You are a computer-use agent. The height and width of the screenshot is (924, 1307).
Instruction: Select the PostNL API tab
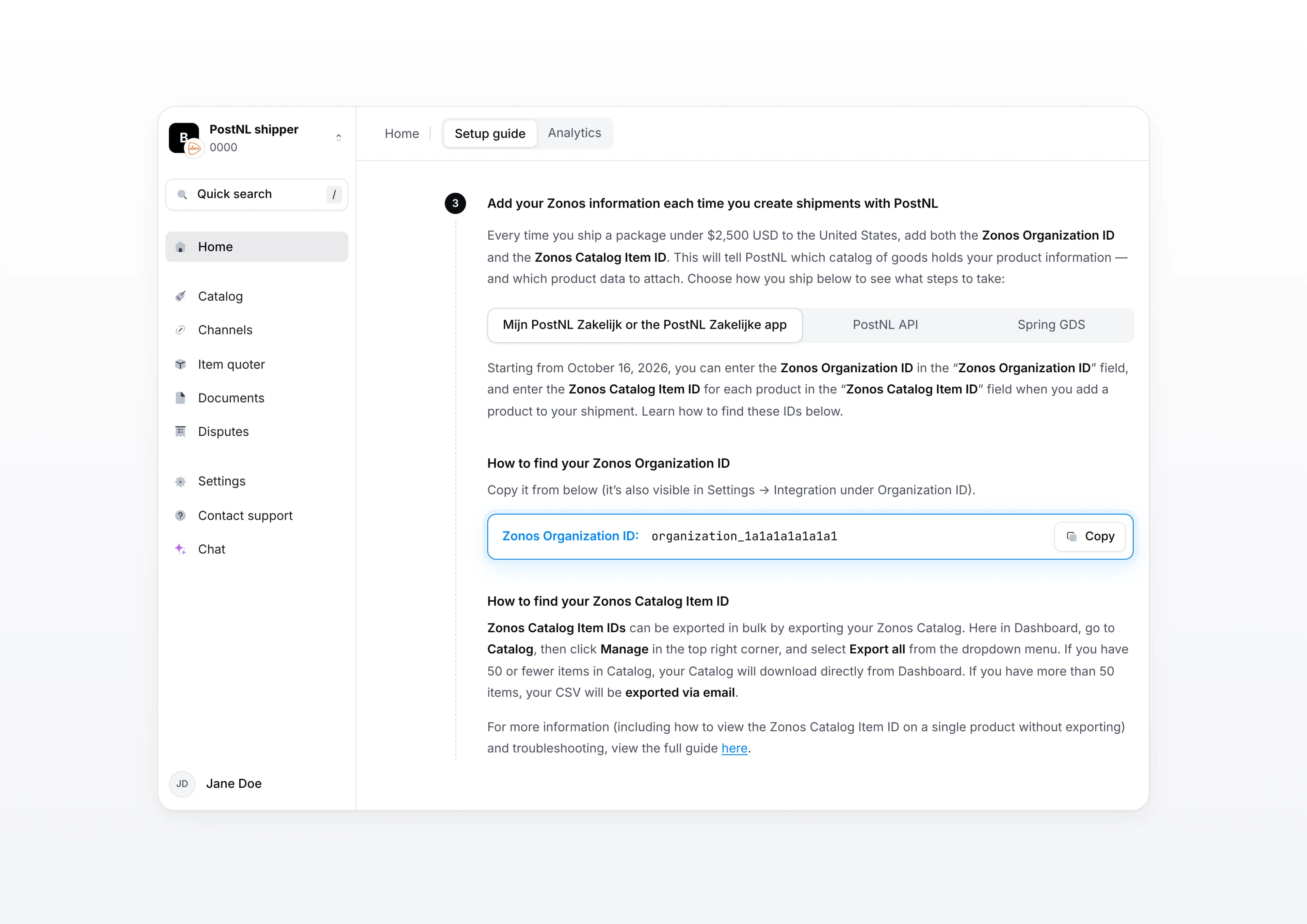click(885, 325)
